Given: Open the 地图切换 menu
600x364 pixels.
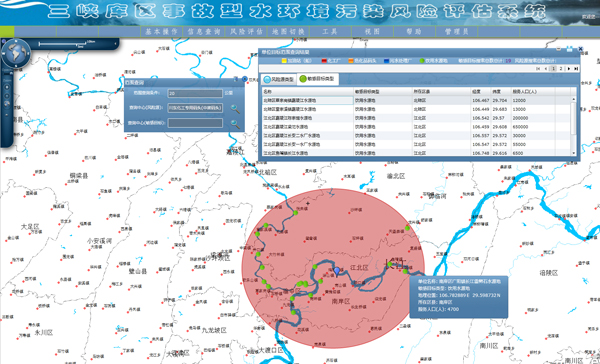Looking at the screenshot, I should 288,31.
